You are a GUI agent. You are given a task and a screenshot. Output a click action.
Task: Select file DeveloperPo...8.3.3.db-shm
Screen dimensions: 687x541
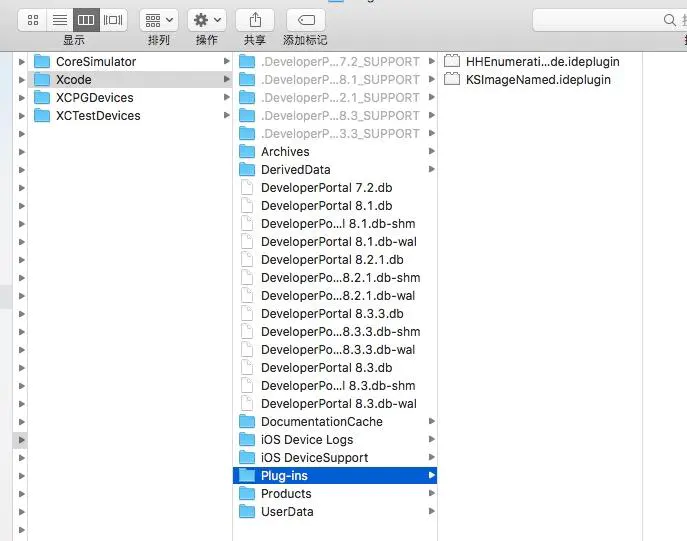335,332
